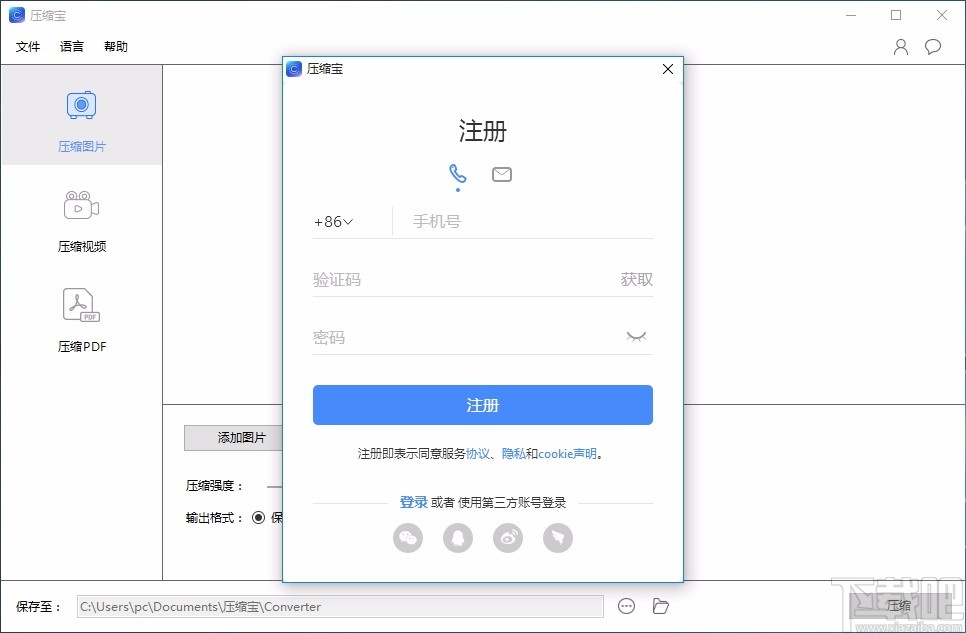Toggle password visibility eye icon

click(x=636, y=337)
